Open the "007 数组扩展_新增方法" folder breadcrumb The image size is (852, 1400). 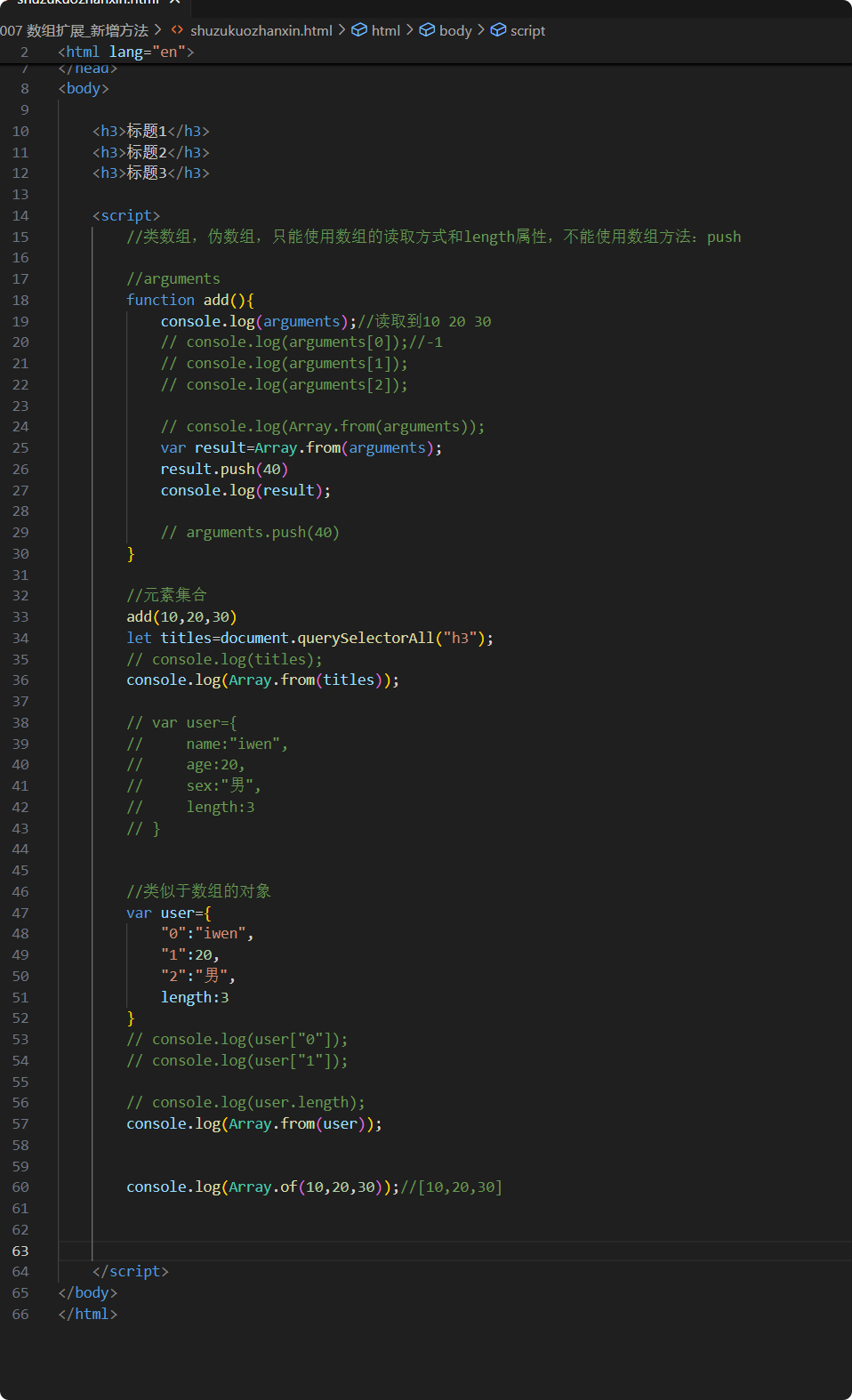74,30
